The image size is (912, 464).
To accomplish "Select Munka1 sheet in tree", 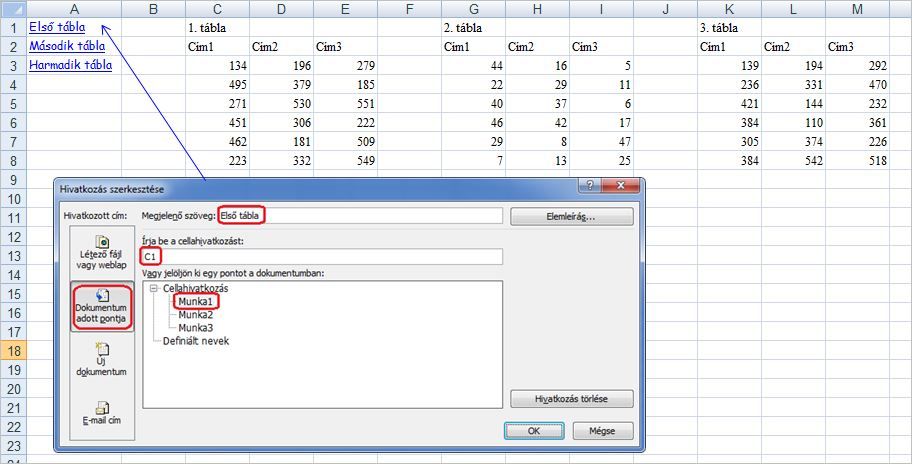I will [x=195, y=301].
